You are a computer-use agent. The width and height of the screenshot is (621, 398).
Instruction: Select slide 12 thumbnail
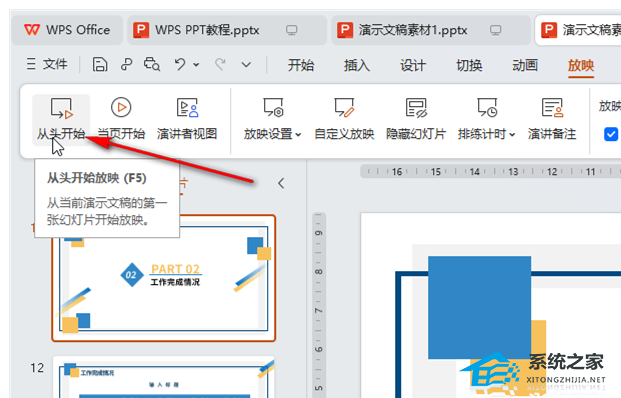click(164, 377)
